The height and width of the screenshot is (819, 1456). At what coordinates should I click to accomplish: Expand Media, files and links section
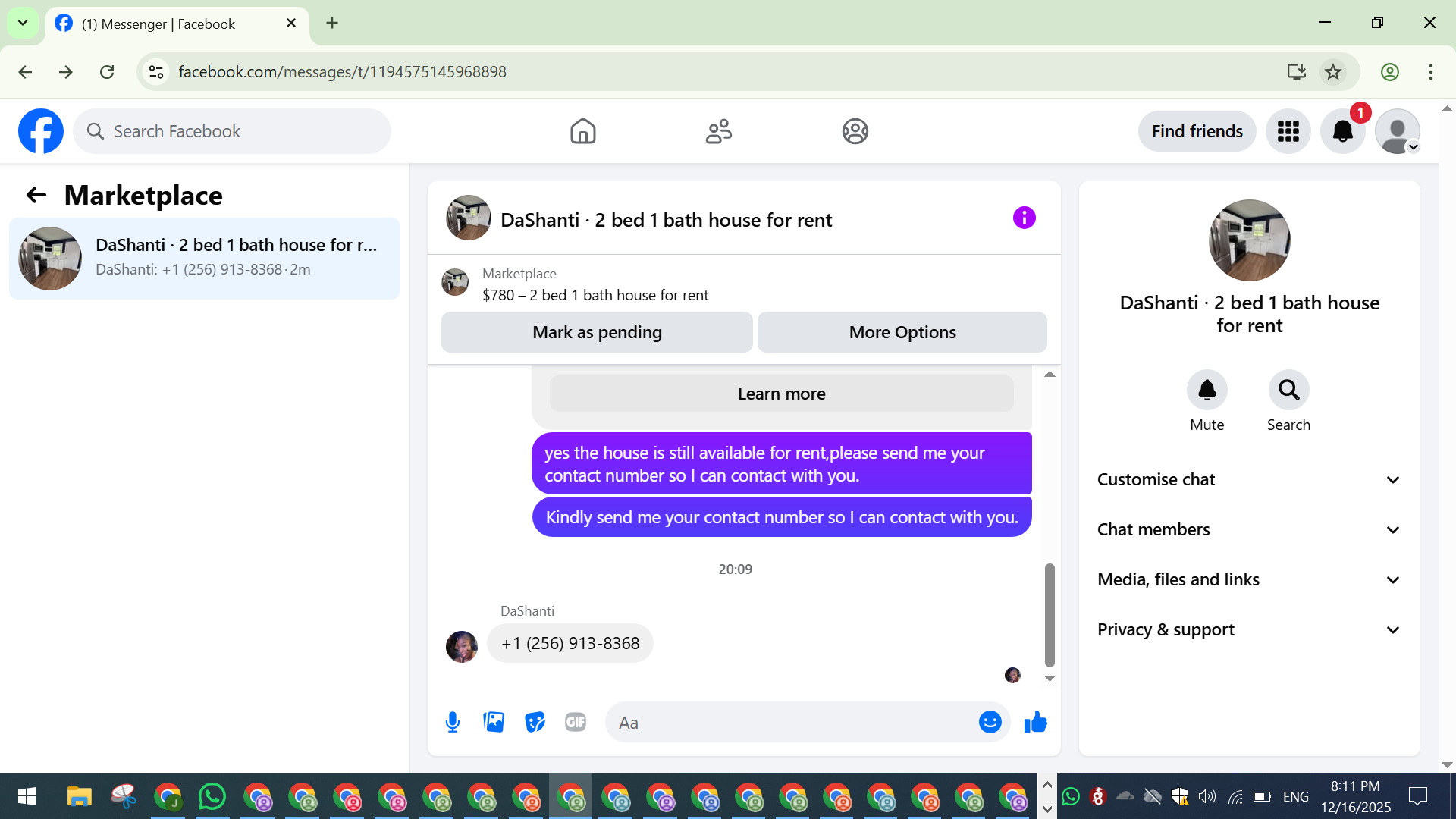click(1249, 579)
